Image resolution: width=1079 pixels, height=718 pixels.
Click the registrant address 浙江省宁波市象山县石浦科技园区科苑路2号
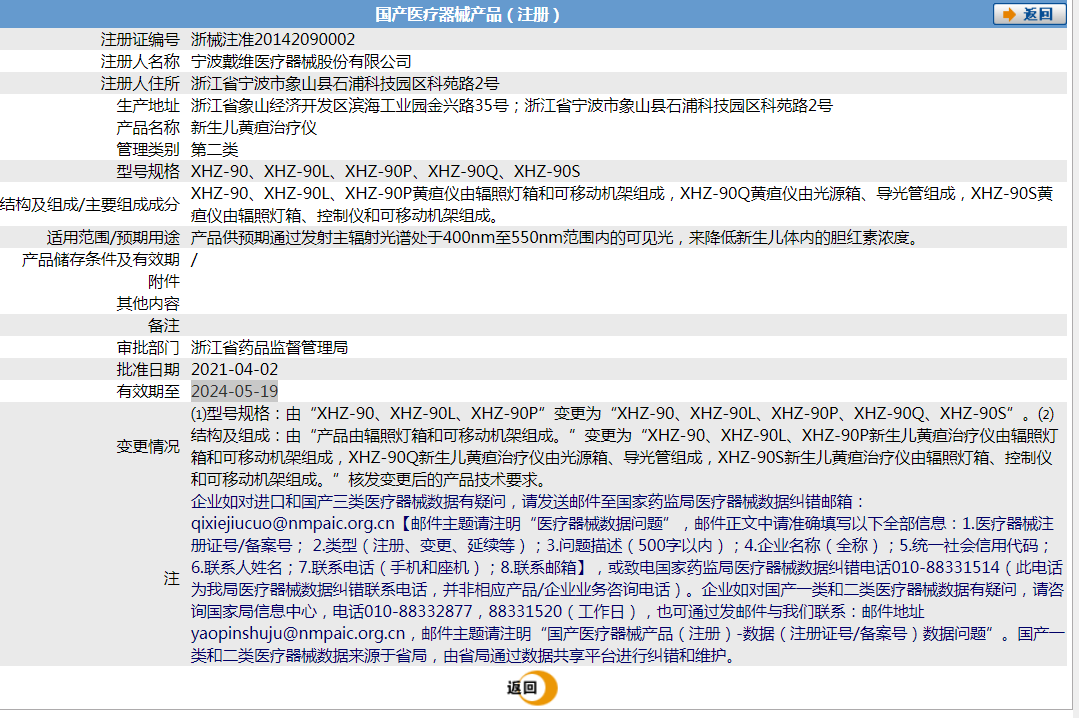(x=345, y=83)
